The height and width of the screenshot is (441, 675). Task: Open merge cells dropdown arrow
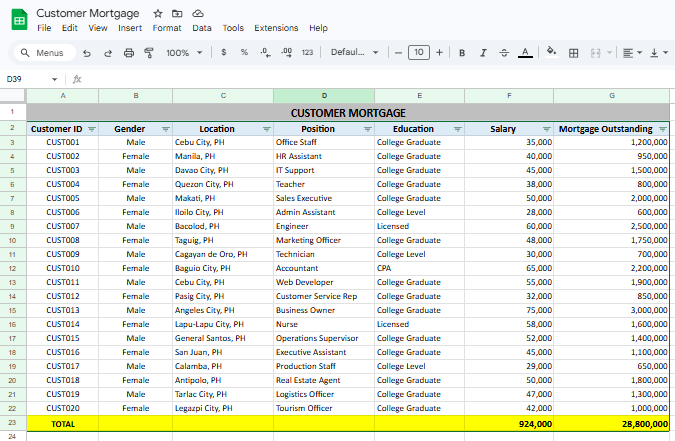(x=609, y=53)
